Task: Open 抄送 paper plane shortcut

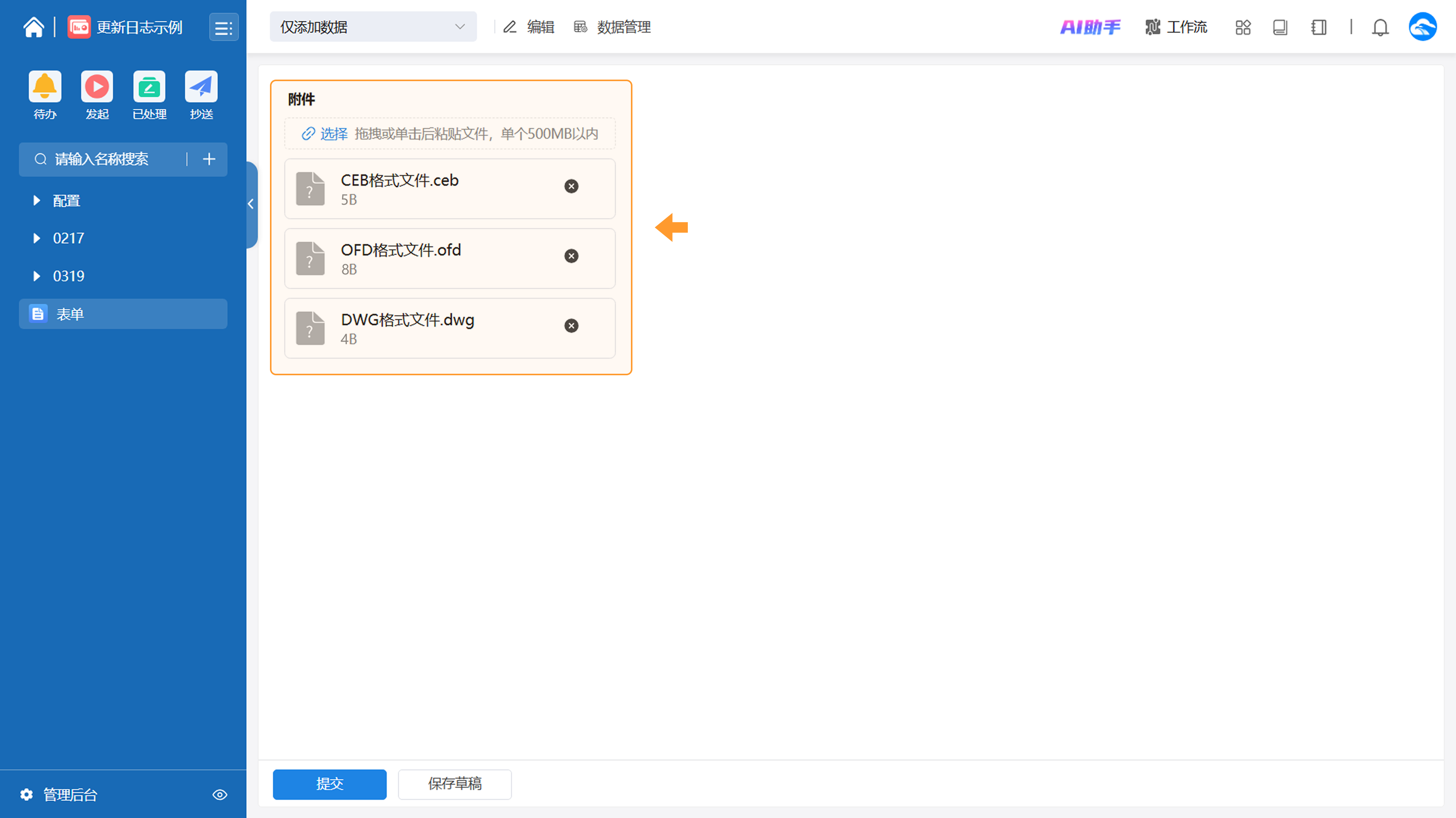Action: tap(201, 87)
